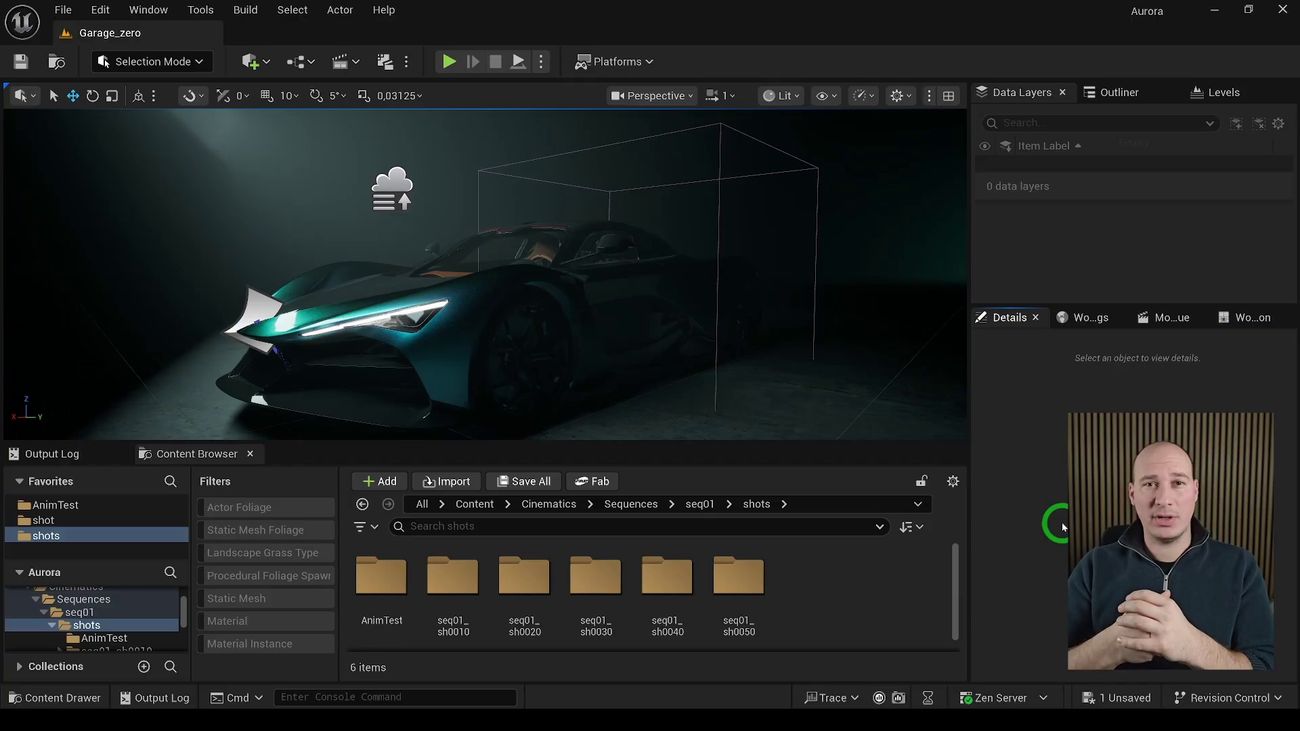Open the Selection Mode dropdown
The image size is (1300, 731).
[x=151, y=62]
